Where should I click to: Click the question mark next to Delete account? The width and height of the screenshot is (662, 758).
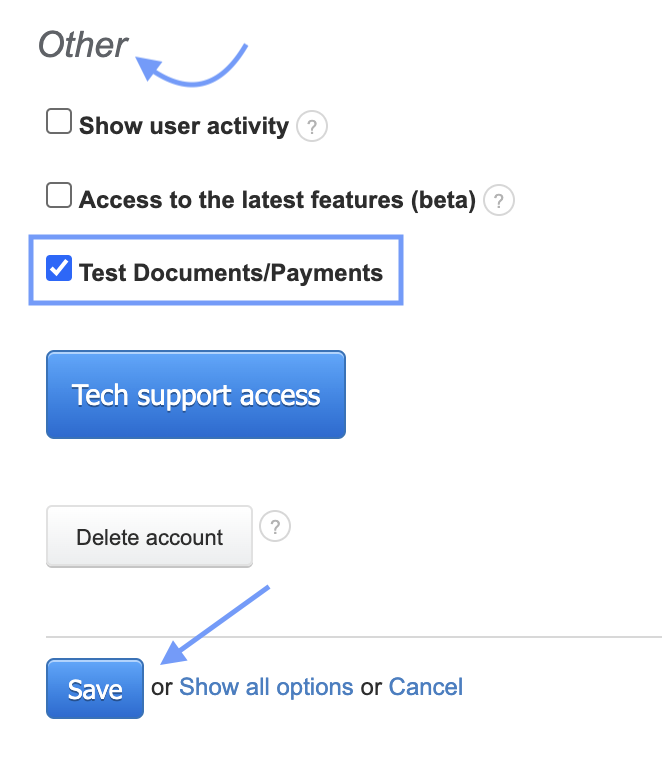(274, 526)
